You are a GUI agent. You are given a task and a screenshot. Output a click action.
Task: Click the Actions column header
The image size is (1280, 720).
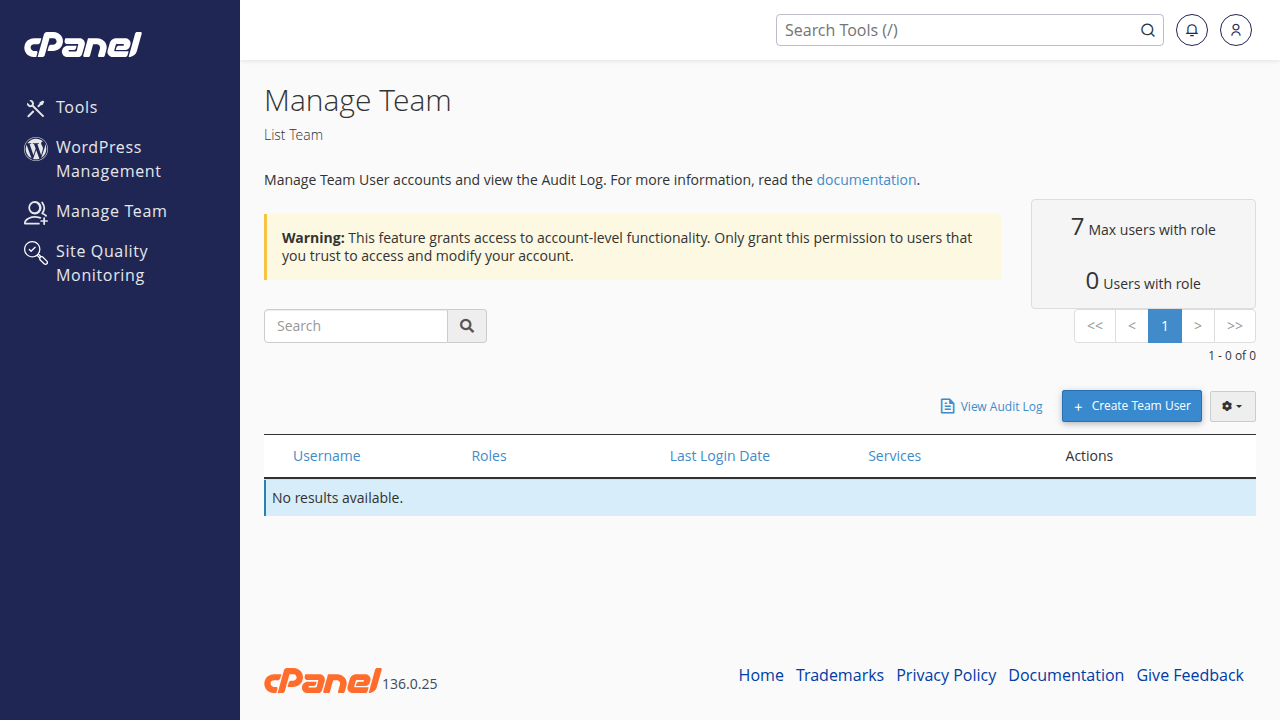point(1089,456)
